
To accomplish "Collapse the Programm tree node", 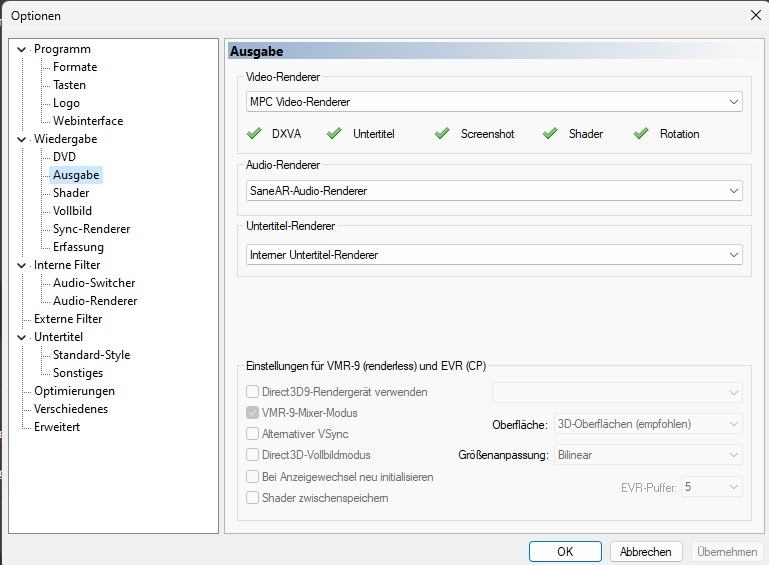I will (22, 50).
